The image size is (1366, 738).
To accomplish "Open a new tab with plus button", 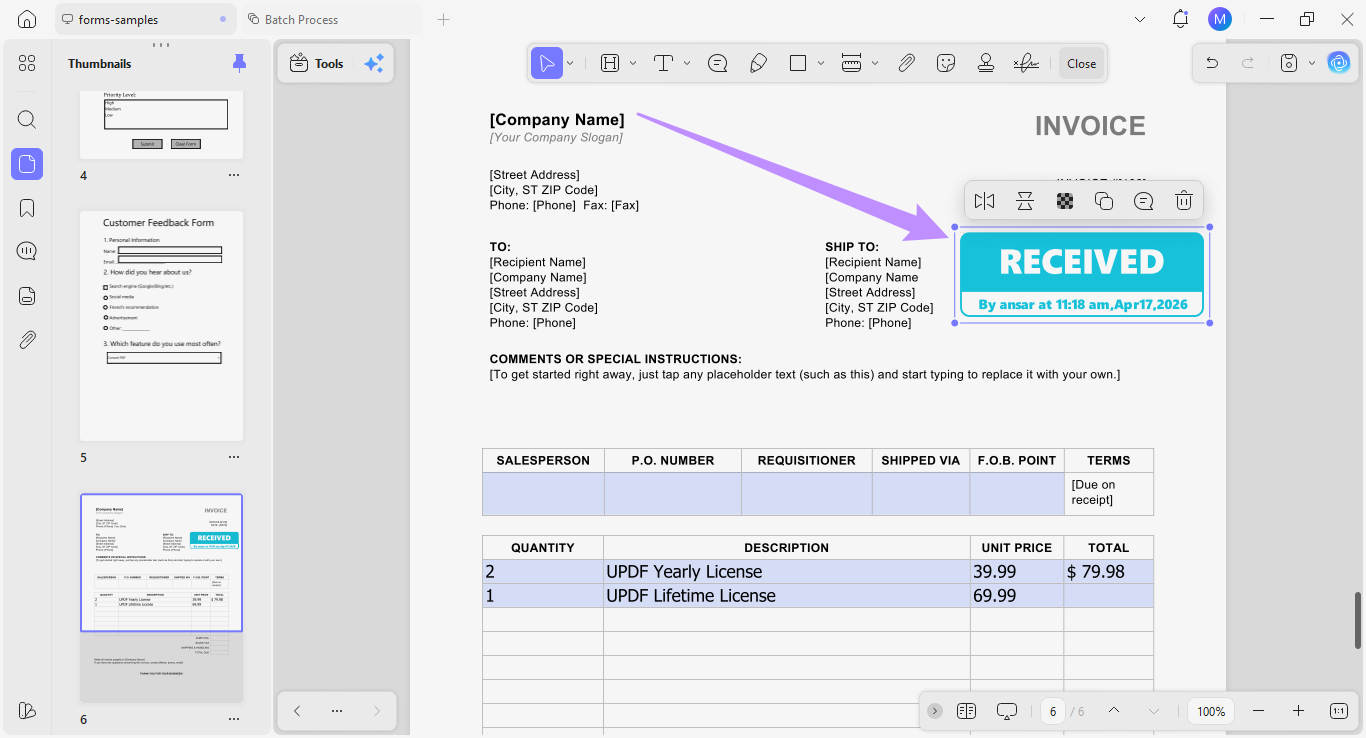I will tap(444, 19).
